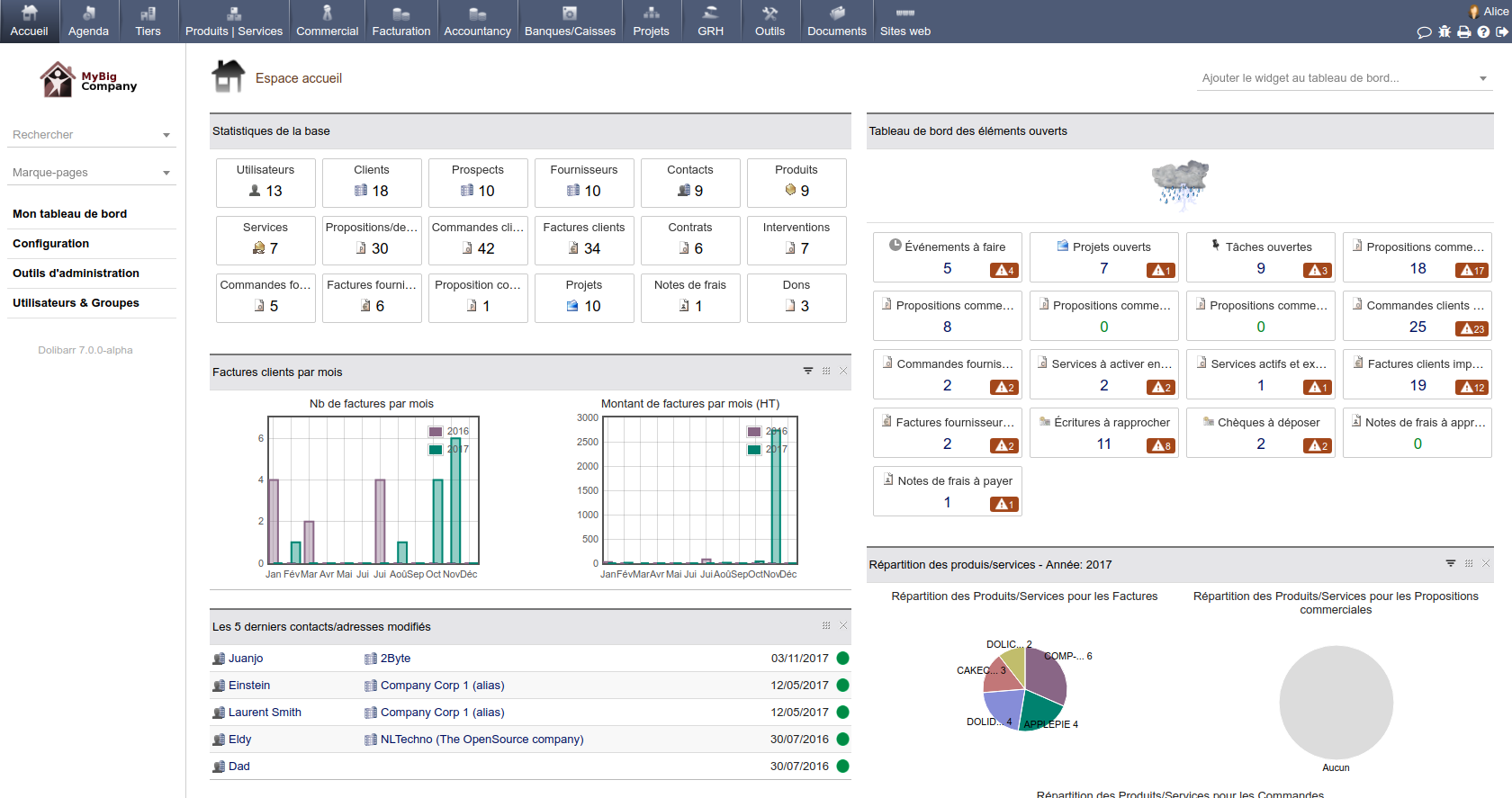Open the Facturation menu

click(401, 22)
